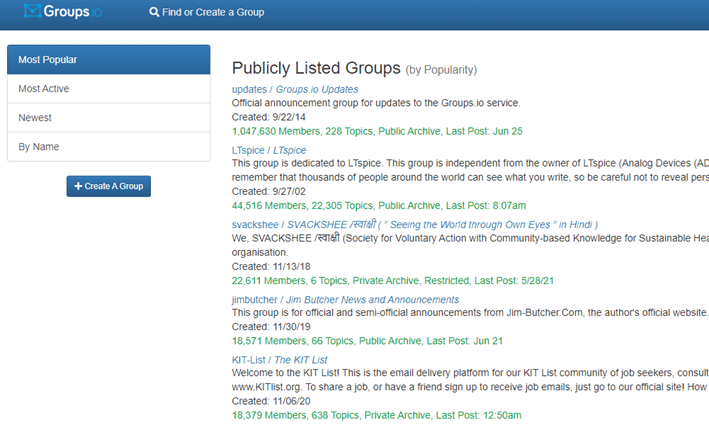Show Newest groups list
Viewport: 709px width, 425px height.
[x=109, y=118]
